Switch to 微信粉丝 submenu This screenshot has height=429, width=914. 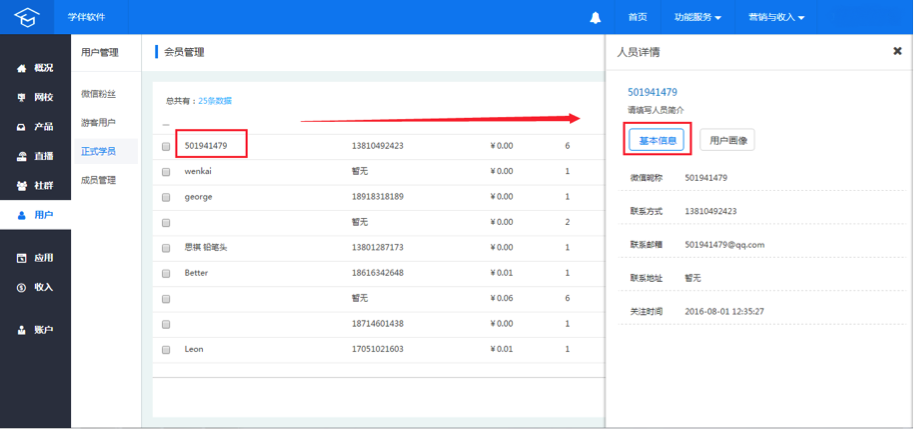click(99, 94)
